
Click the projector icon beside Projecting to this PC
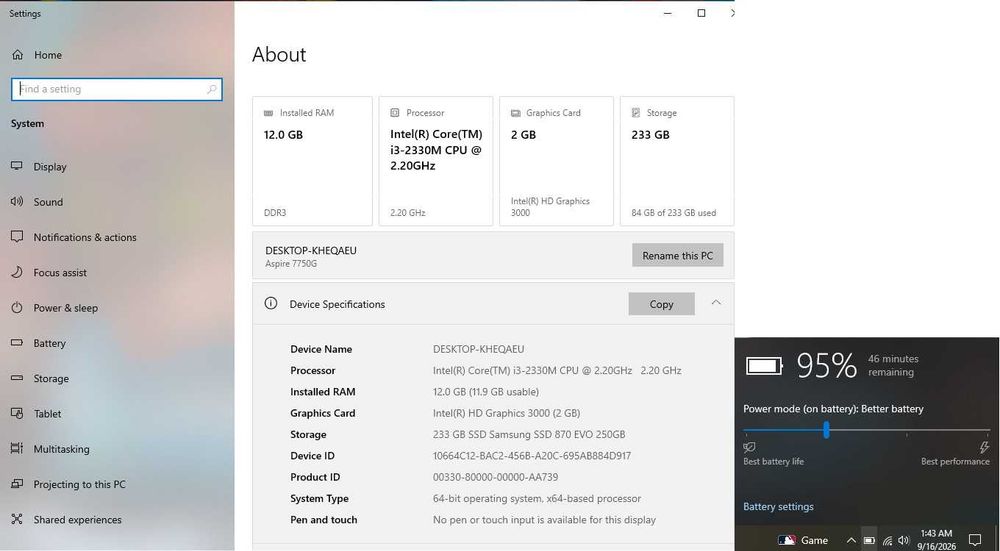17,484
